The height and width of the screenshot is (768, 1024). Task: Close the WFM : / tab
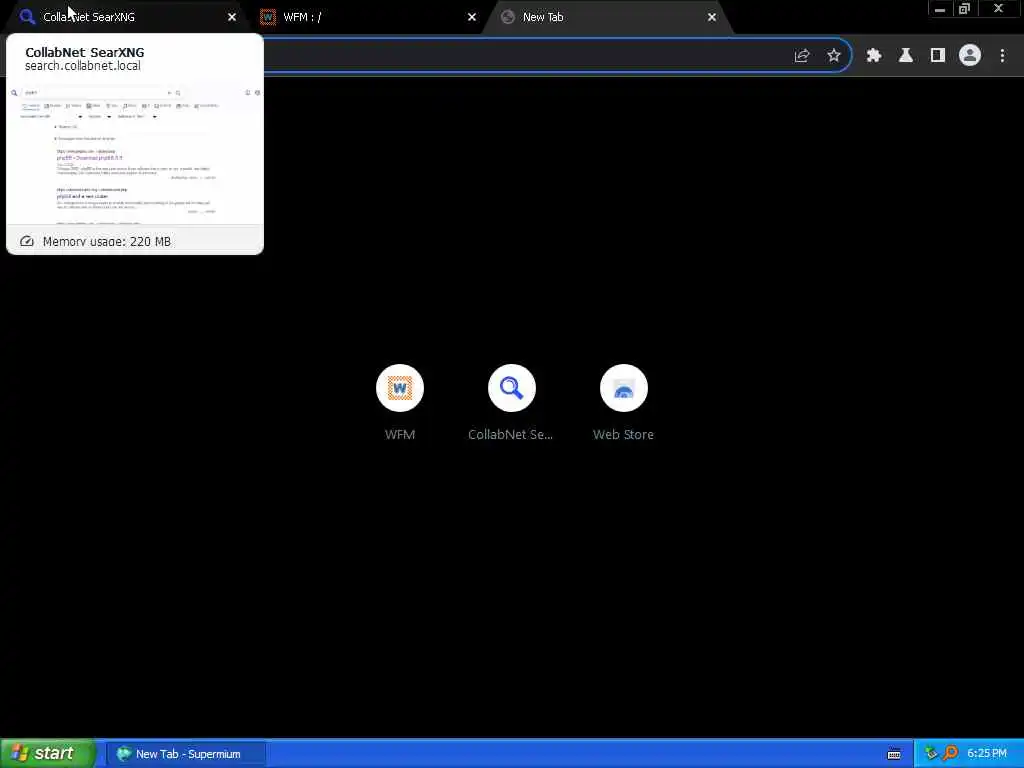pos(472,17)
